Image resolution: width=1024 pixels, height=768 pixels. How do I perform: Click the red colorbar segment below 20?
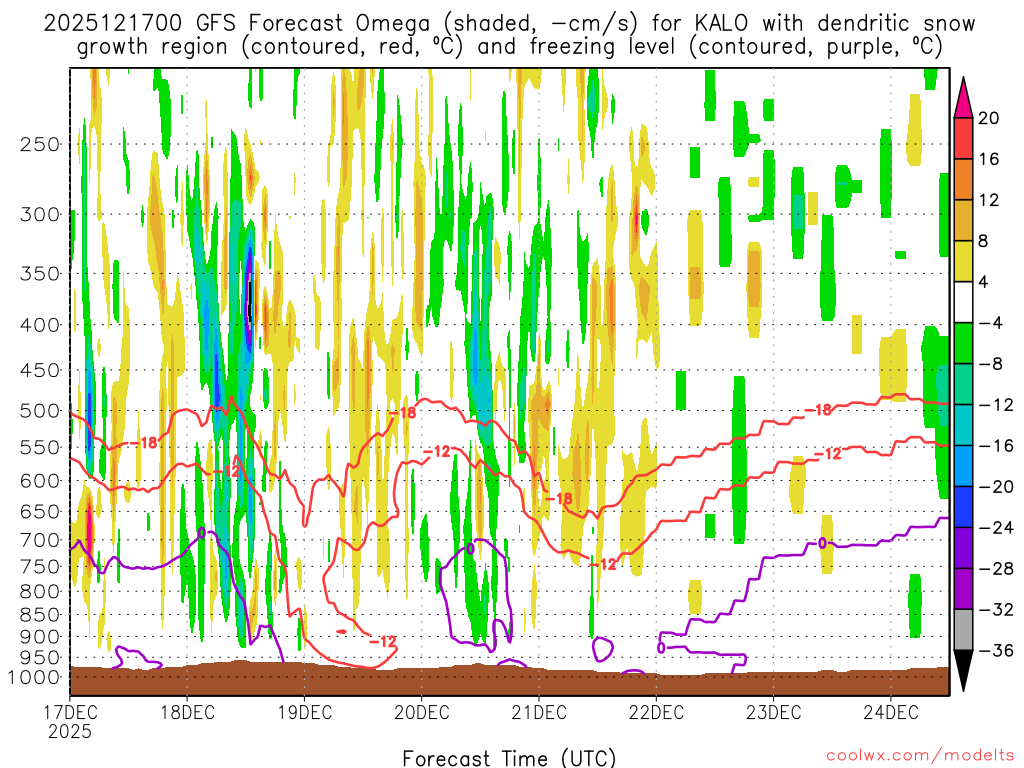point(963,138)
